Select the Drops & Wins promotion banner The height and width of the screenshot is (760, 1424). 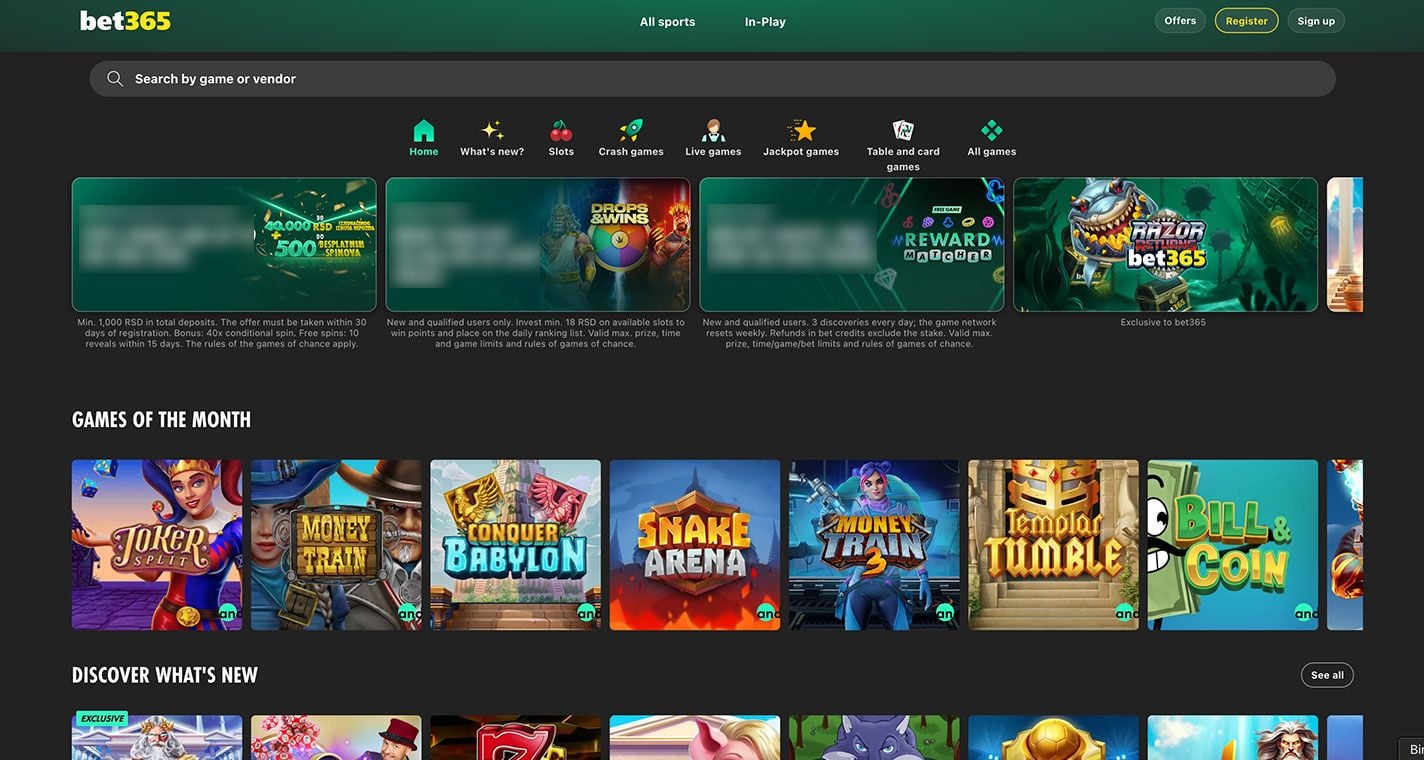[x=538, y=245]
